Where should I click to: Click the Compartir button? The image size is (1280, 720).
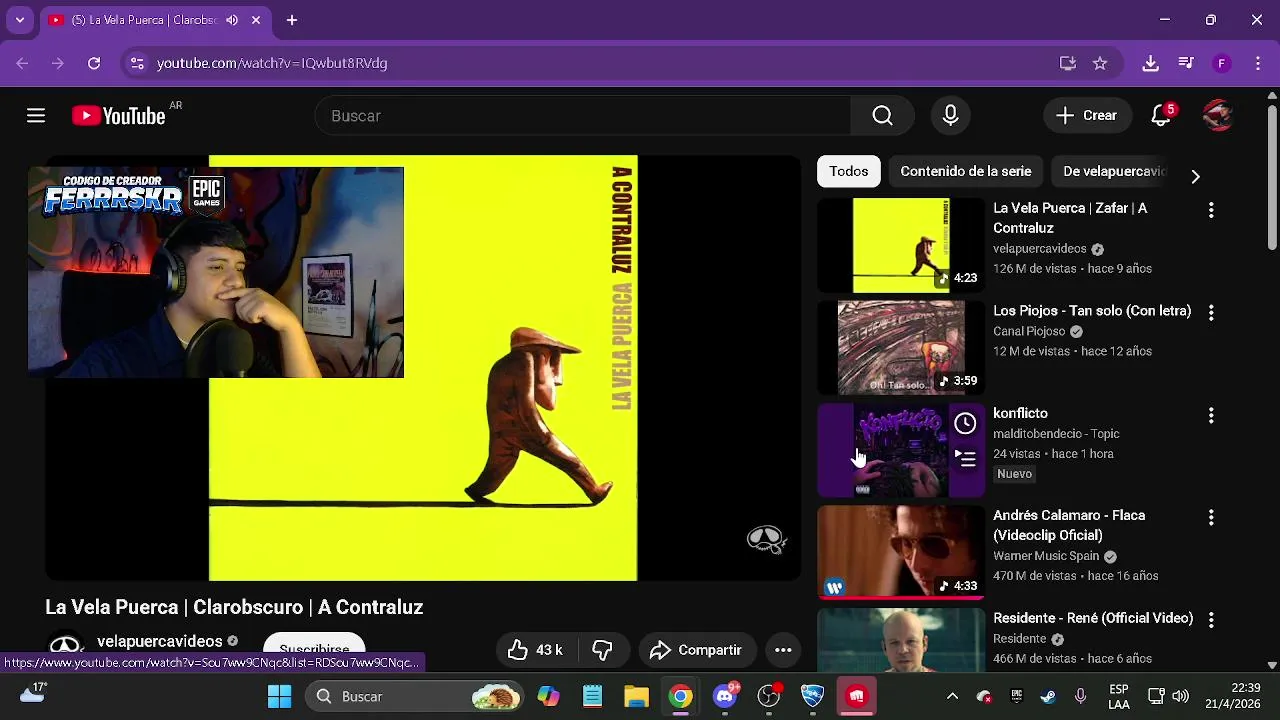(696, 650)
